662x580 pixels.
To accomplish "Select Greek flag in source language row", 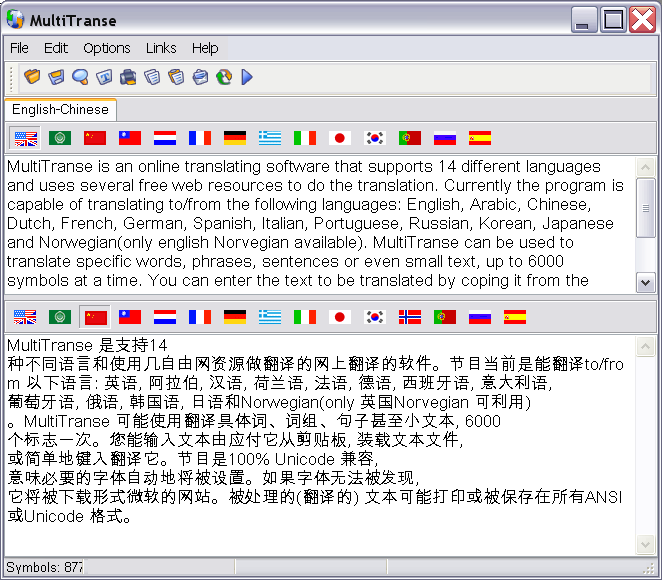I will click(270, 138).
